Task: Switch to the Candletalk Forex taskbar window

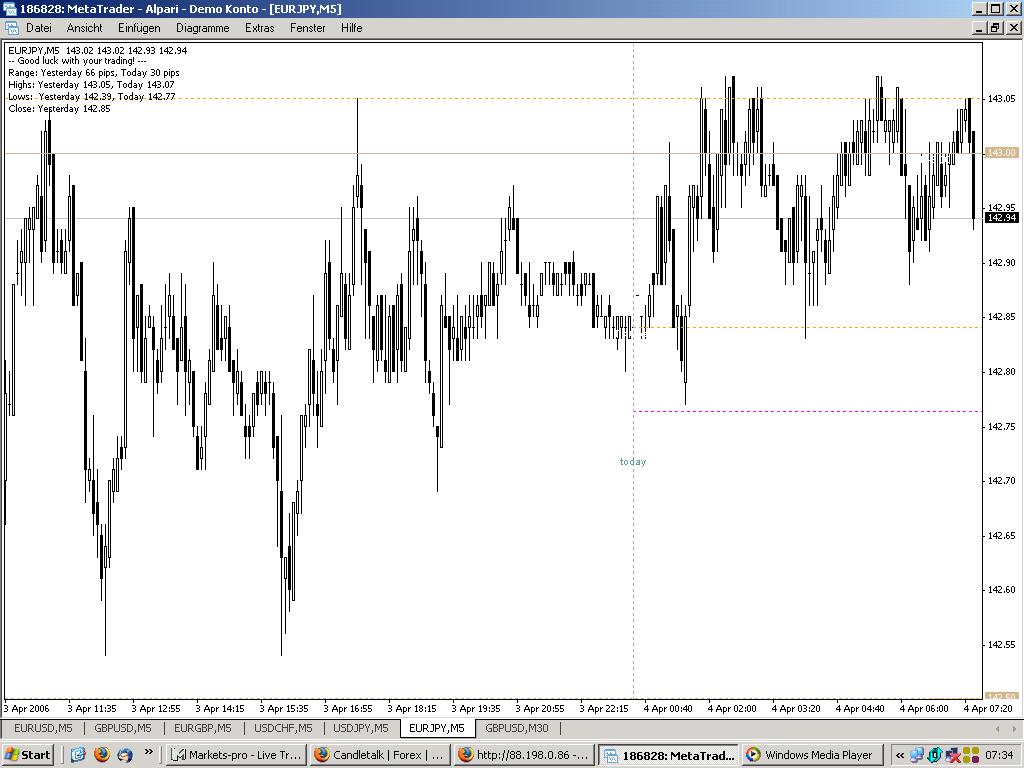Action: coord(379,755)
